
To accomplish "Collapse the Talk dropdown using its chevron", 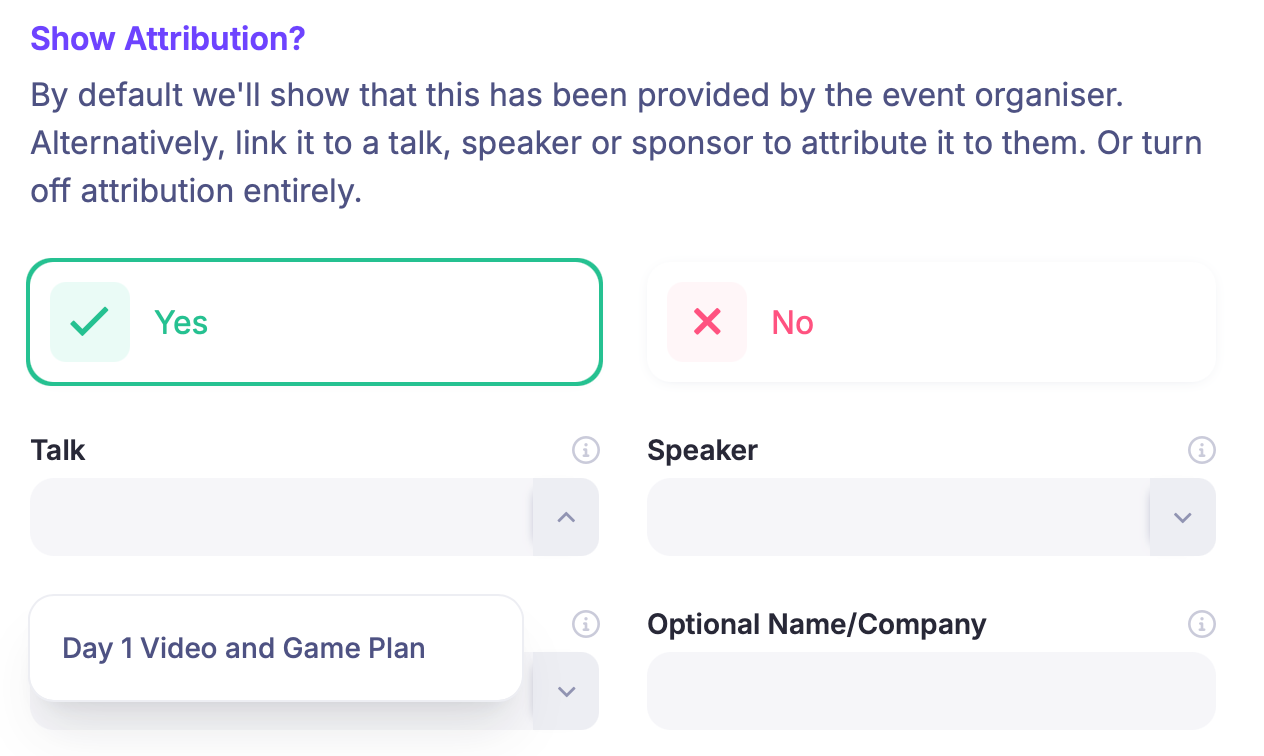I will pos(566,517).
